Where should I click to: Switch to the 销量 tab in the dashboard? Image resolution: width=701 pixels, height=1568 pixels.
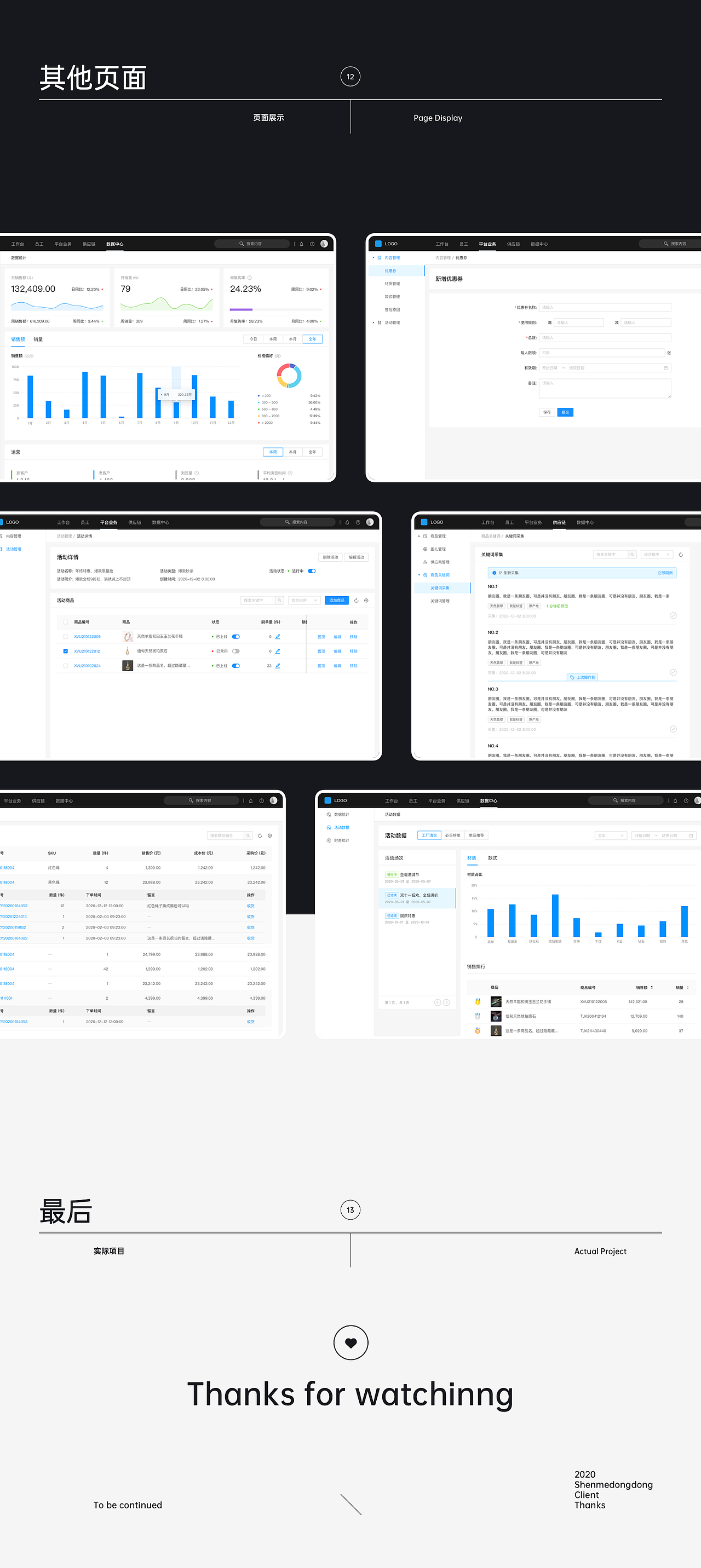38,339
